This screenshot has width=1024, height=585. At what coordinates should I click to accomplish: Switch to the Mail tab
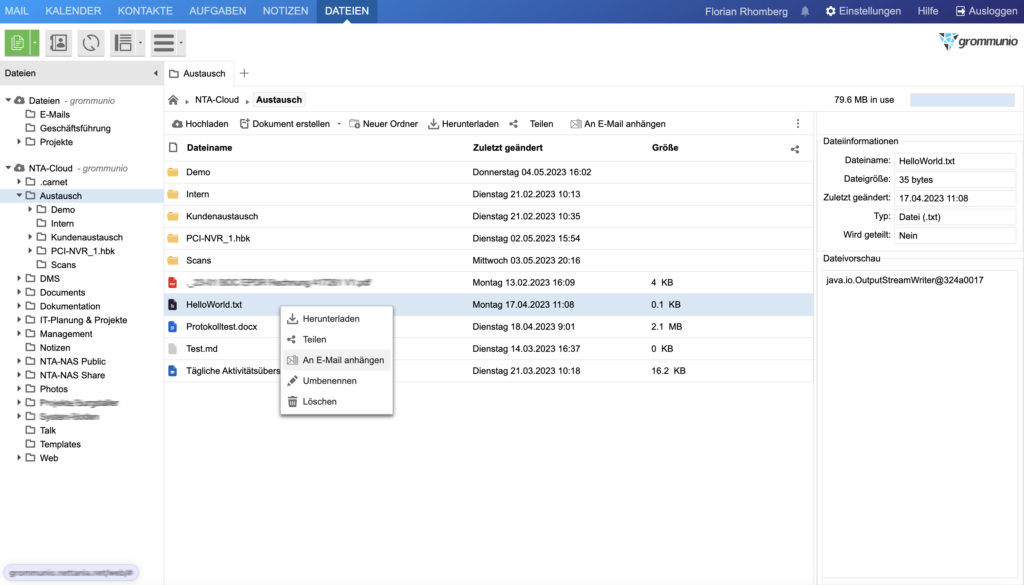[16, 11]
